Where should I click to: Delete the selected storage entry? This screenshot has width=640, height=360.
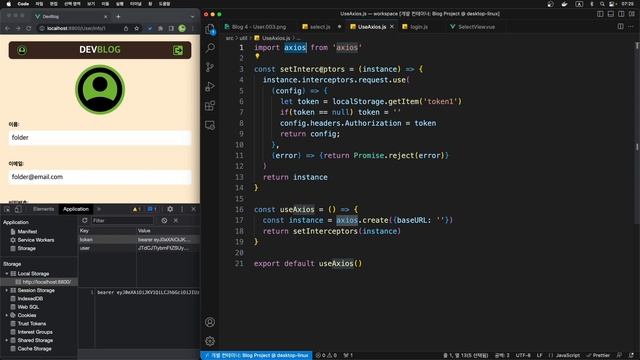(x=176, y=220)
